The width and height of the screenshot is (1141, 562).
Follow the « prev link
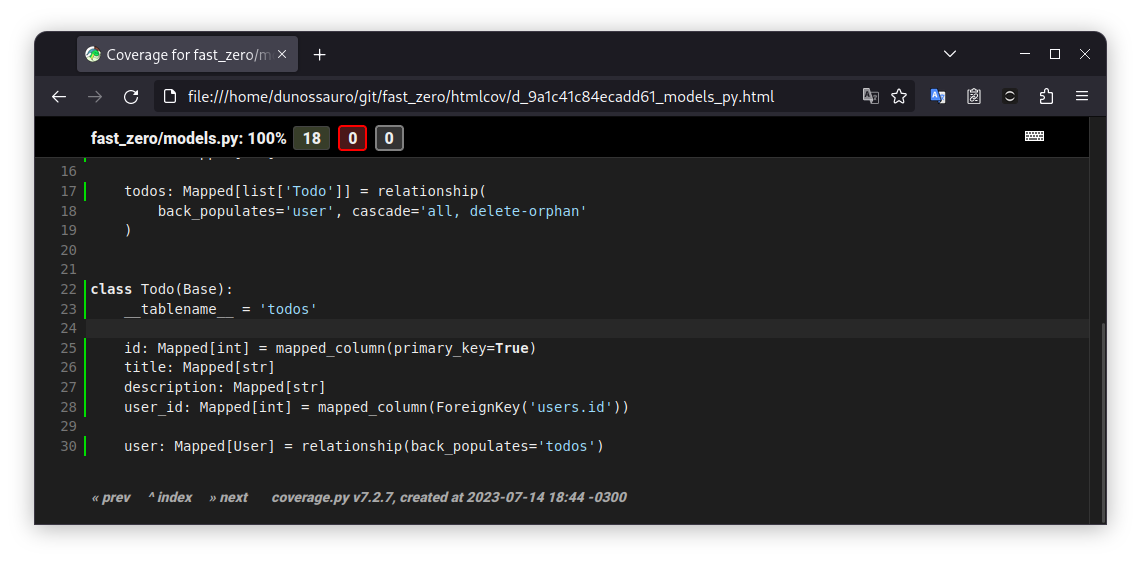[x=111, y=497]
